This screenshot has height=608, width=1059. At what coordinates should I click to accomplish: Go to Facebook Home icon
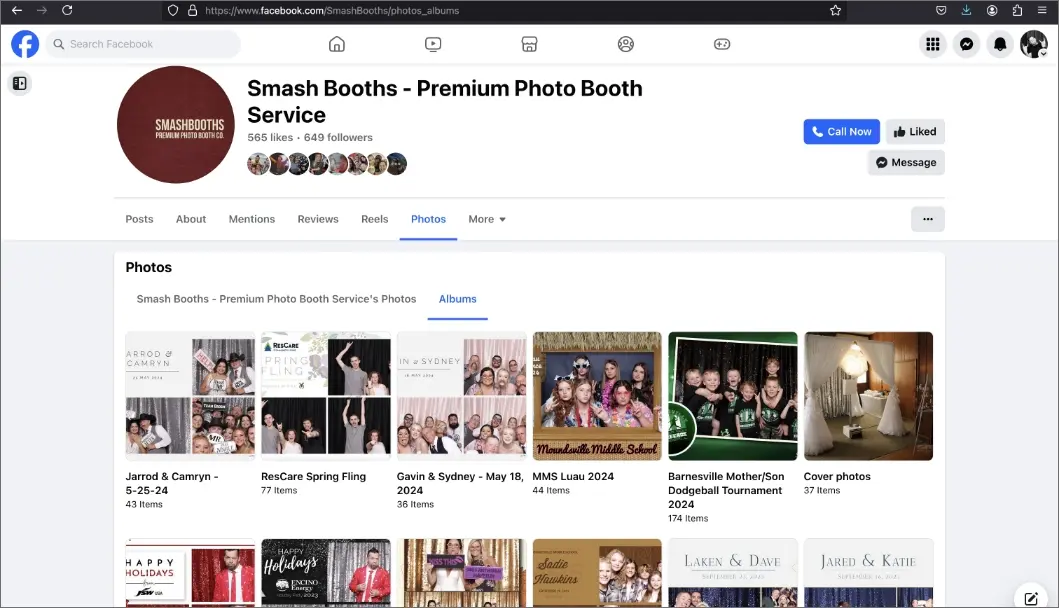coord(336,44)
